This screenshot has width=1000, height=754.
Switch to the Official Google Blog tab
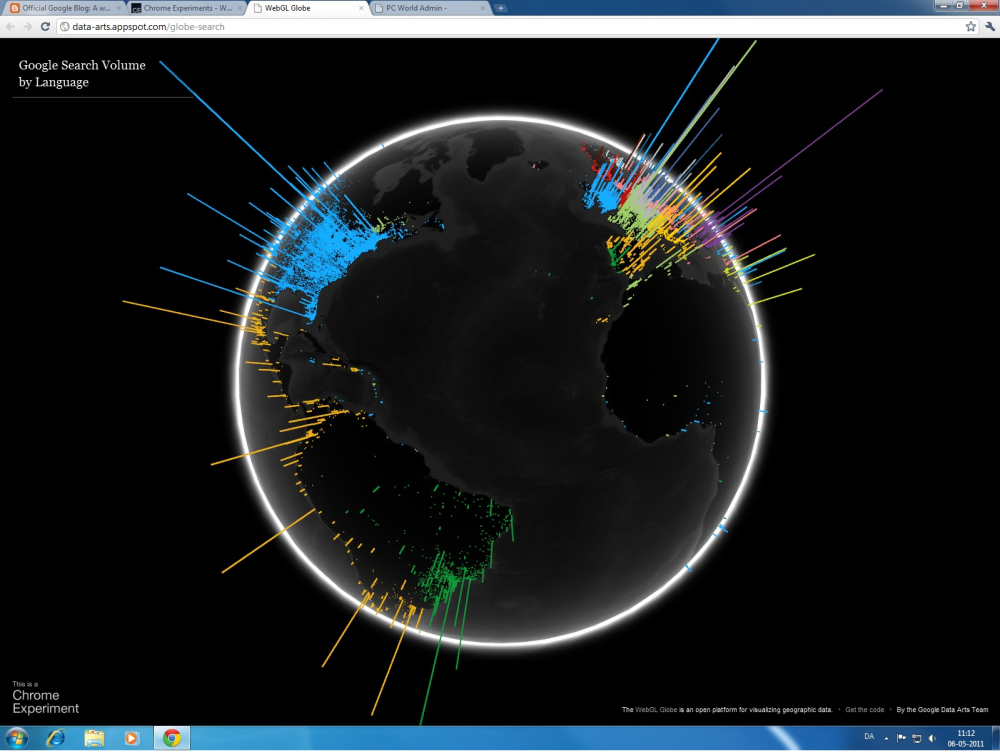[x=64, y=8]
